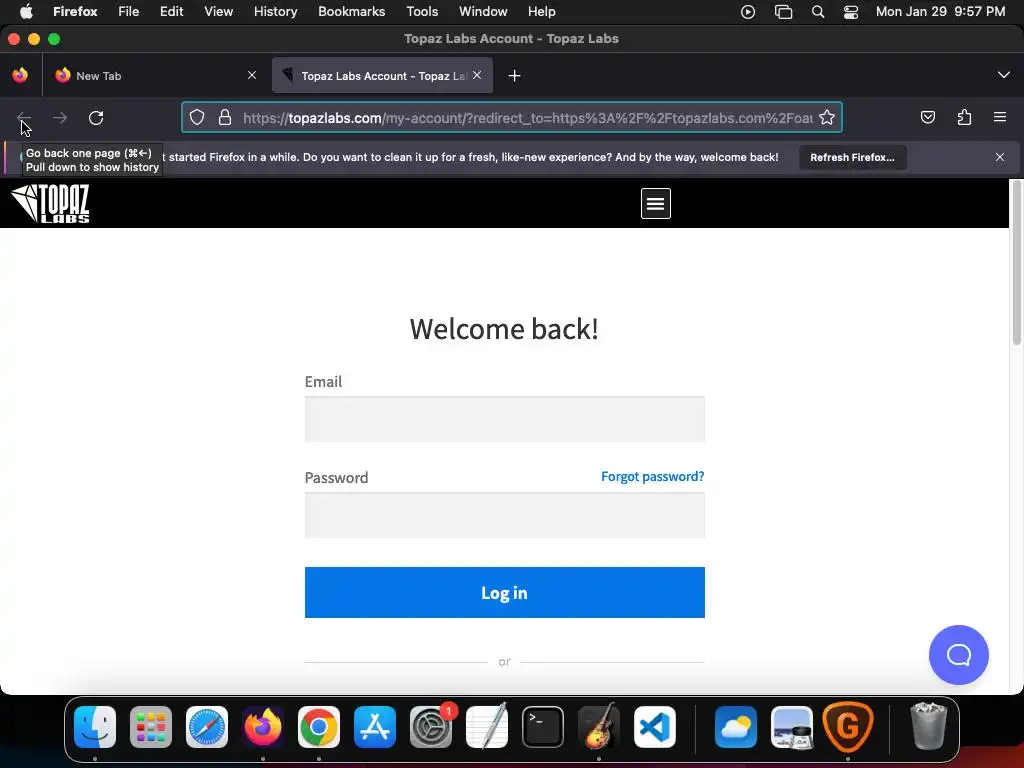Go back one page in Firefox
Viewport: 1024px width, 768px height.
24,118
